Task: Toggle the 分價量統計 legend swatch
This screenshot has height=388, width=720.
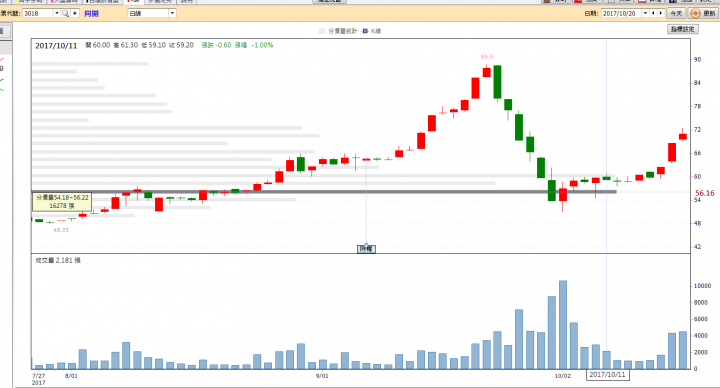Action: tap(321, 31)
